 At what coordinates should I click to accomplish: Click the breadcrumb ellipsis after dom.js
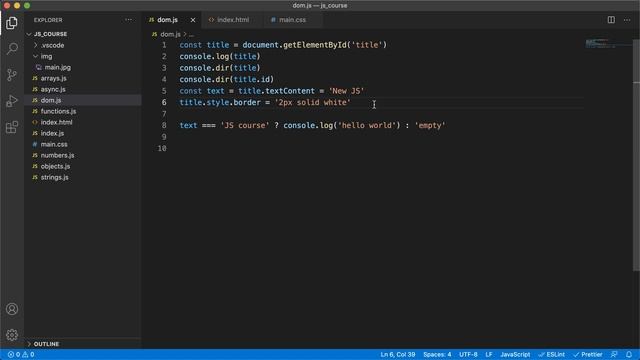[191, 34]
